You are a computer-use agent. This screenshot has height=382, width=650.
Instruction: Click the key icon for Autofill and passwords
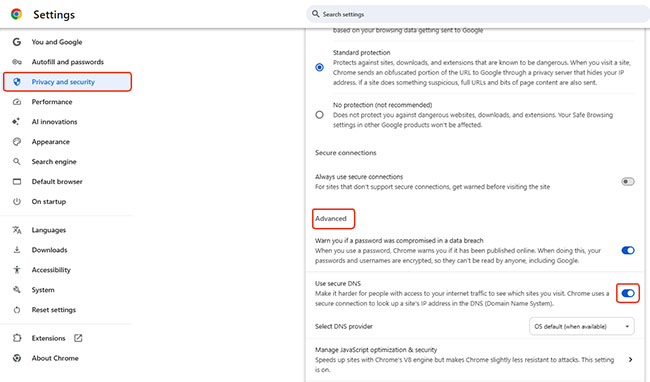tap(17, 62)
